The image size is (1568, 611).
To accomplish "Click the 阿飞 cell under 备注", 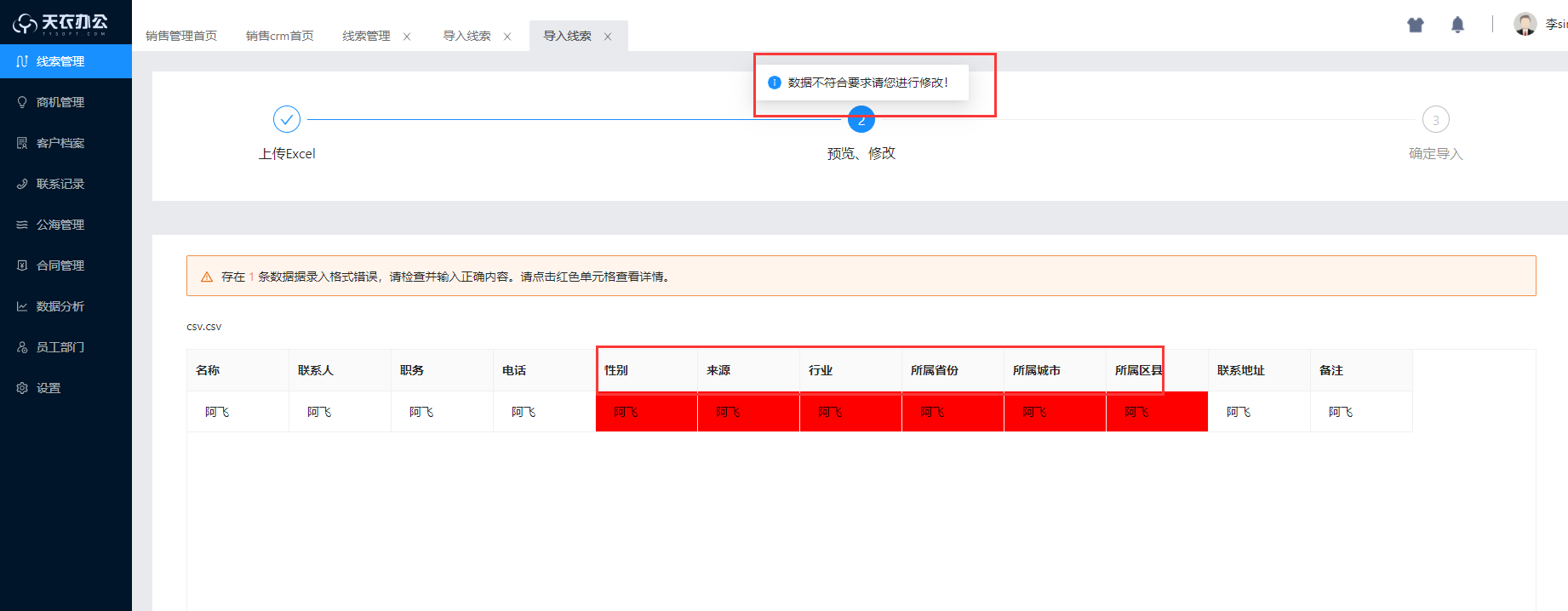I will [1362, 412].
